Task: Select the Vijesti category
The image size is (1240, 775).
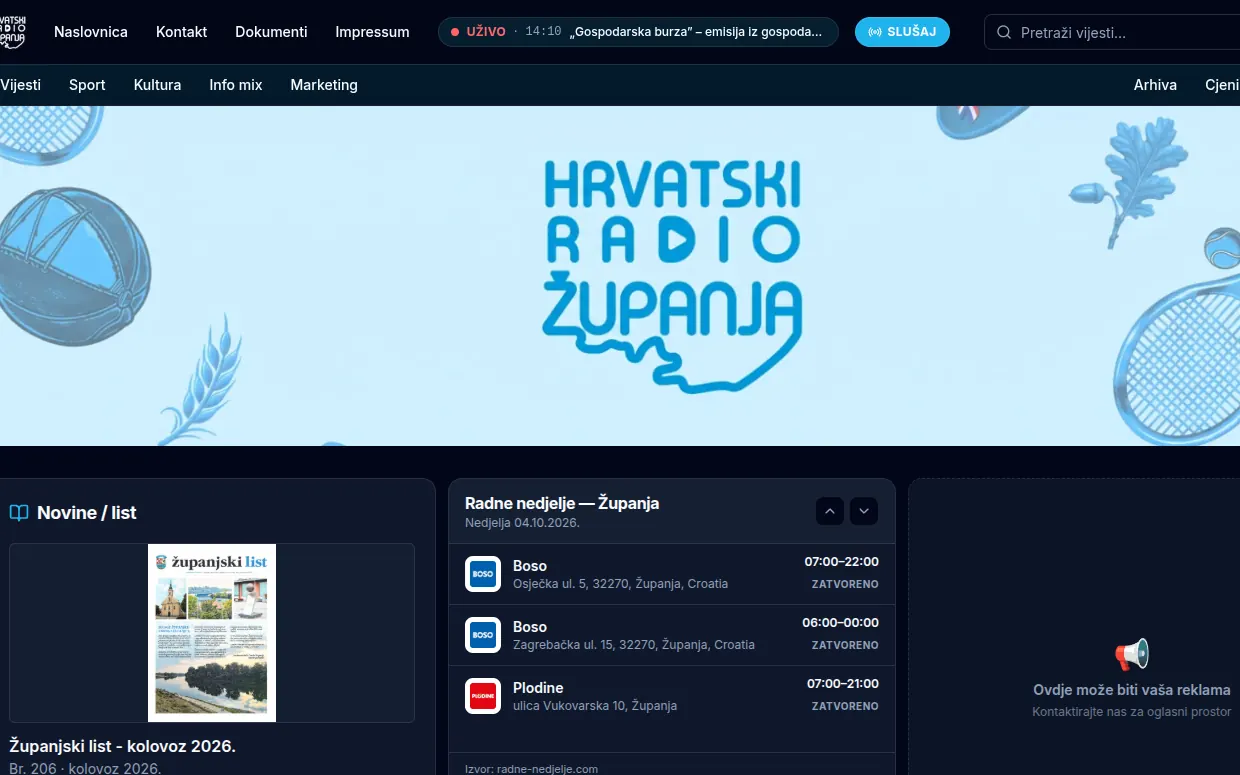Action: (20, 85)
